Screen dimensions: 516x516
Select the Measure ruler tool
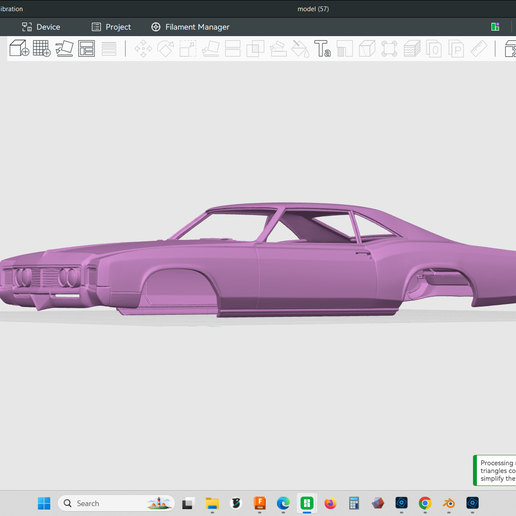[479, 49]
